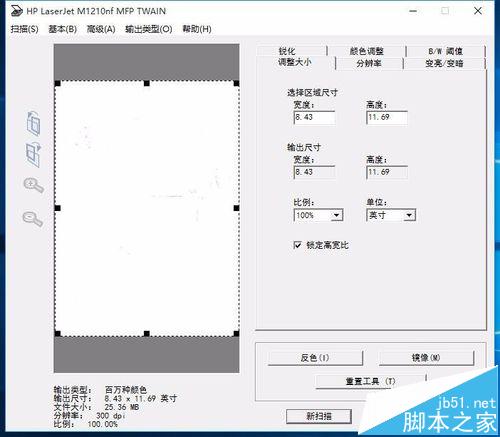Click the top-left selection handle in preview
Screen dimensions: 500x437
coord(58,83)
